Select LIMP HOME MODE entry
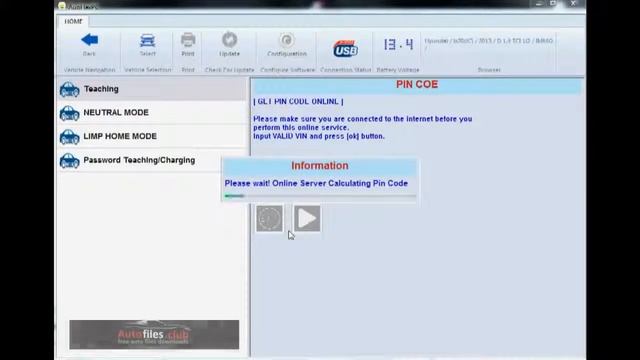This screenshot has height=360, width=640. [152, 136]
